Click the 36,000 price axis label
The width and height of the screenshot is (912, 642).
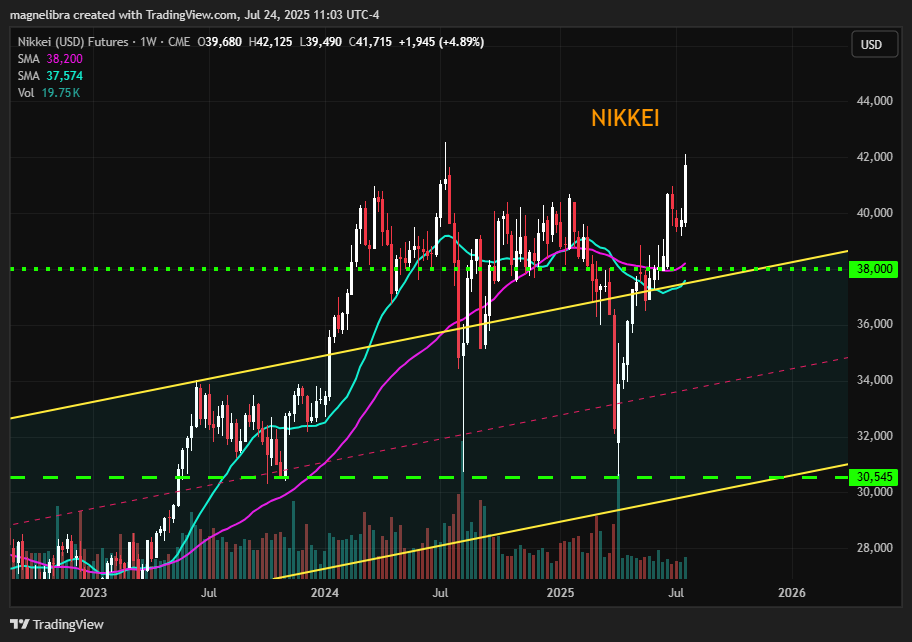[x=874, y=323]
